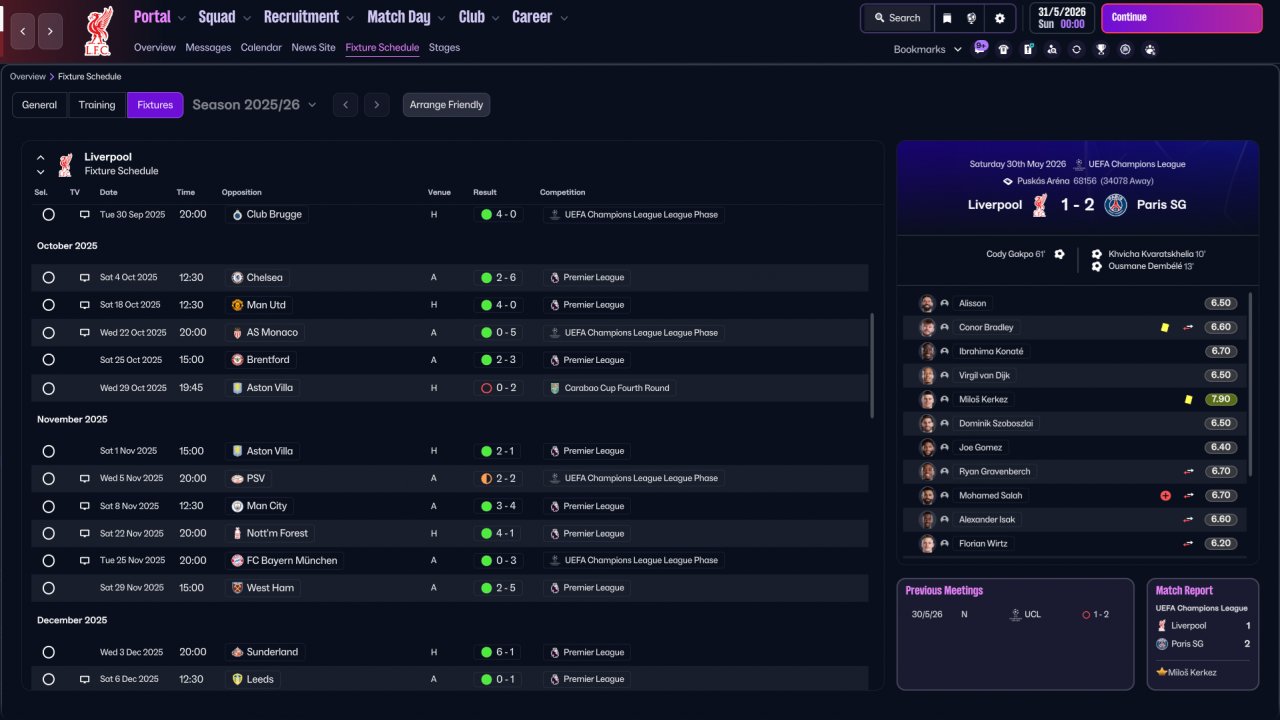
Task: Click the TV icon on the Chelsea fixture row
Action: tap(85, 277)
